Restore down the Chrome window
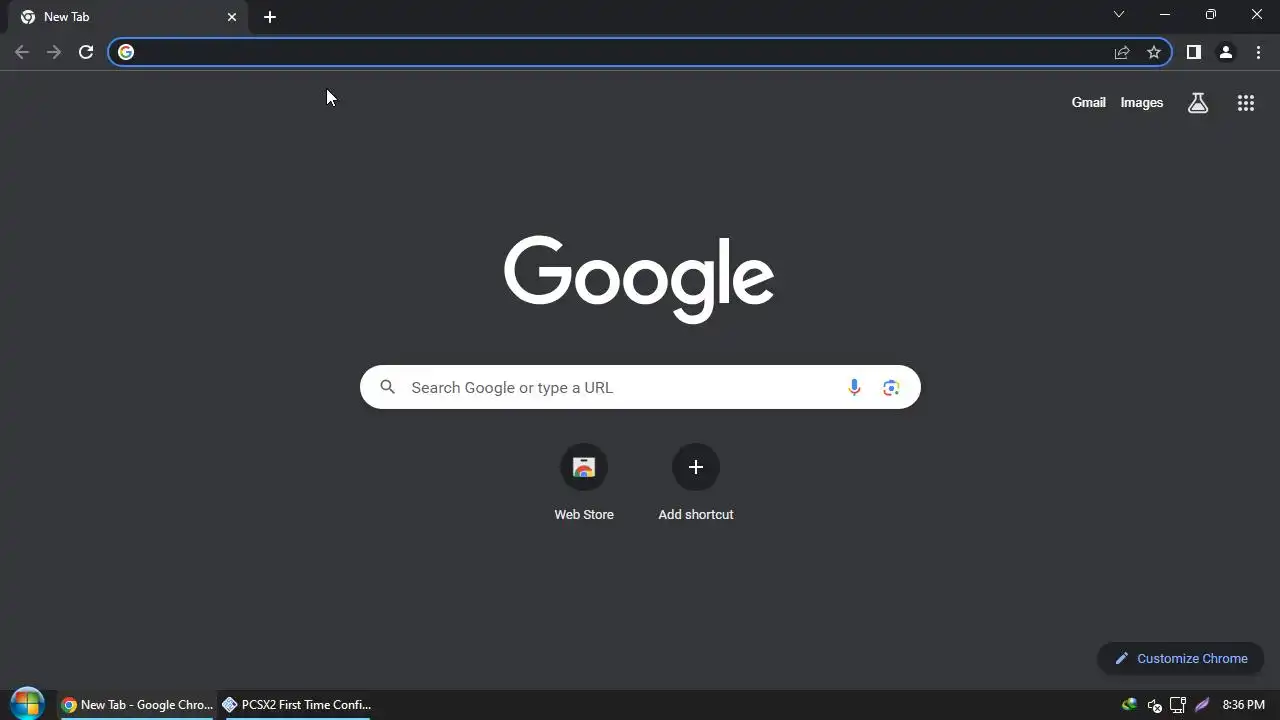The image size is (1280, 720). click(x=1211, y=14)
